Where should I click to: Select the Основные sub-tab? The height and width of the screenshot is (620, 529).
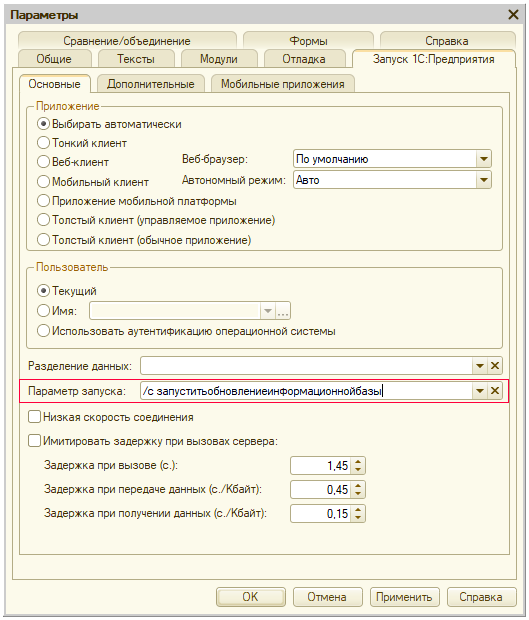[55, 84]
